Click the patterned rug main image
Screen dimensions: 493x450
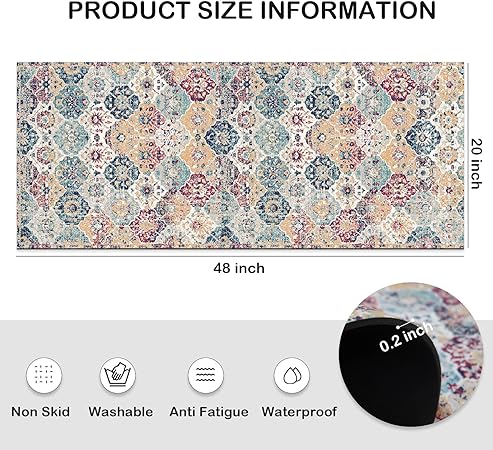coord(240,155)
